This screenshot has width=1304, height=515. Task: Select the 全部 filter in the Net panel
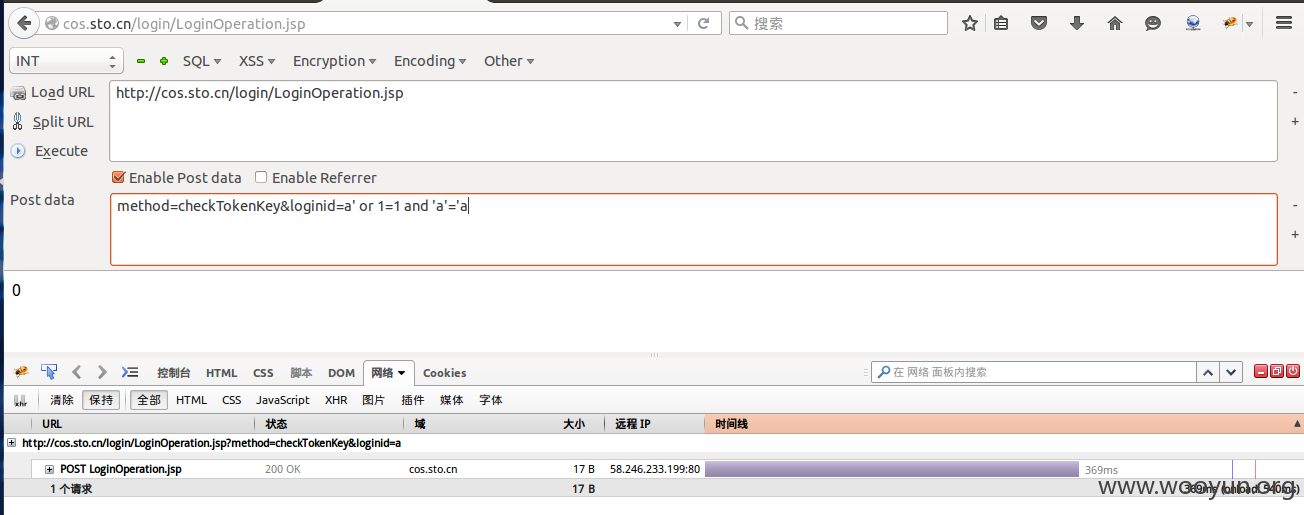[149, 400]
